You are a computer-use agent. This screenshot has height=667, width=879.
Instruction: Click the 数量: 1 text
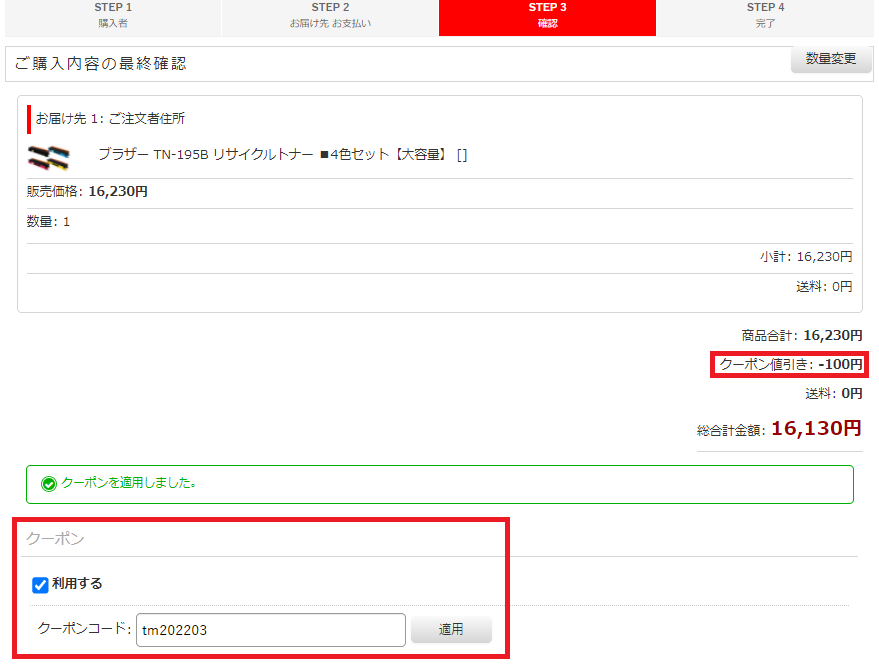pyautogui.click(x=48, y=222)
